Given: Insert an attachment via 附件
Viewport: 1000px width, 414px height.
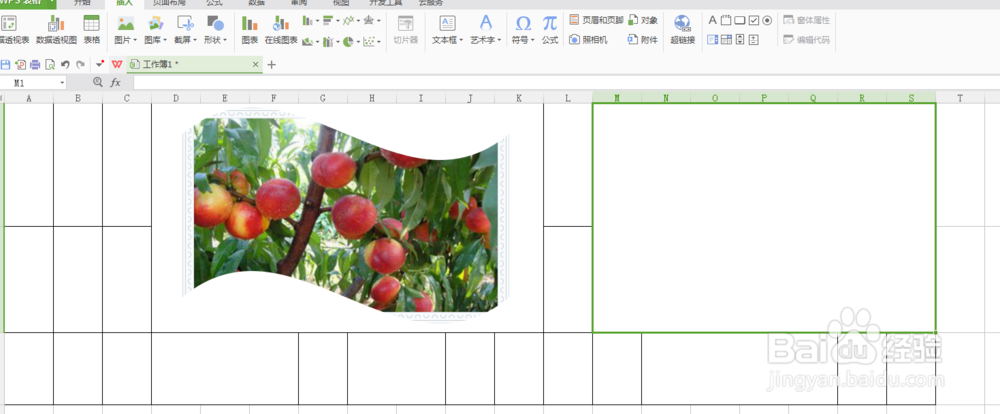Looking at the screenshot, I should tap(643, 40).
